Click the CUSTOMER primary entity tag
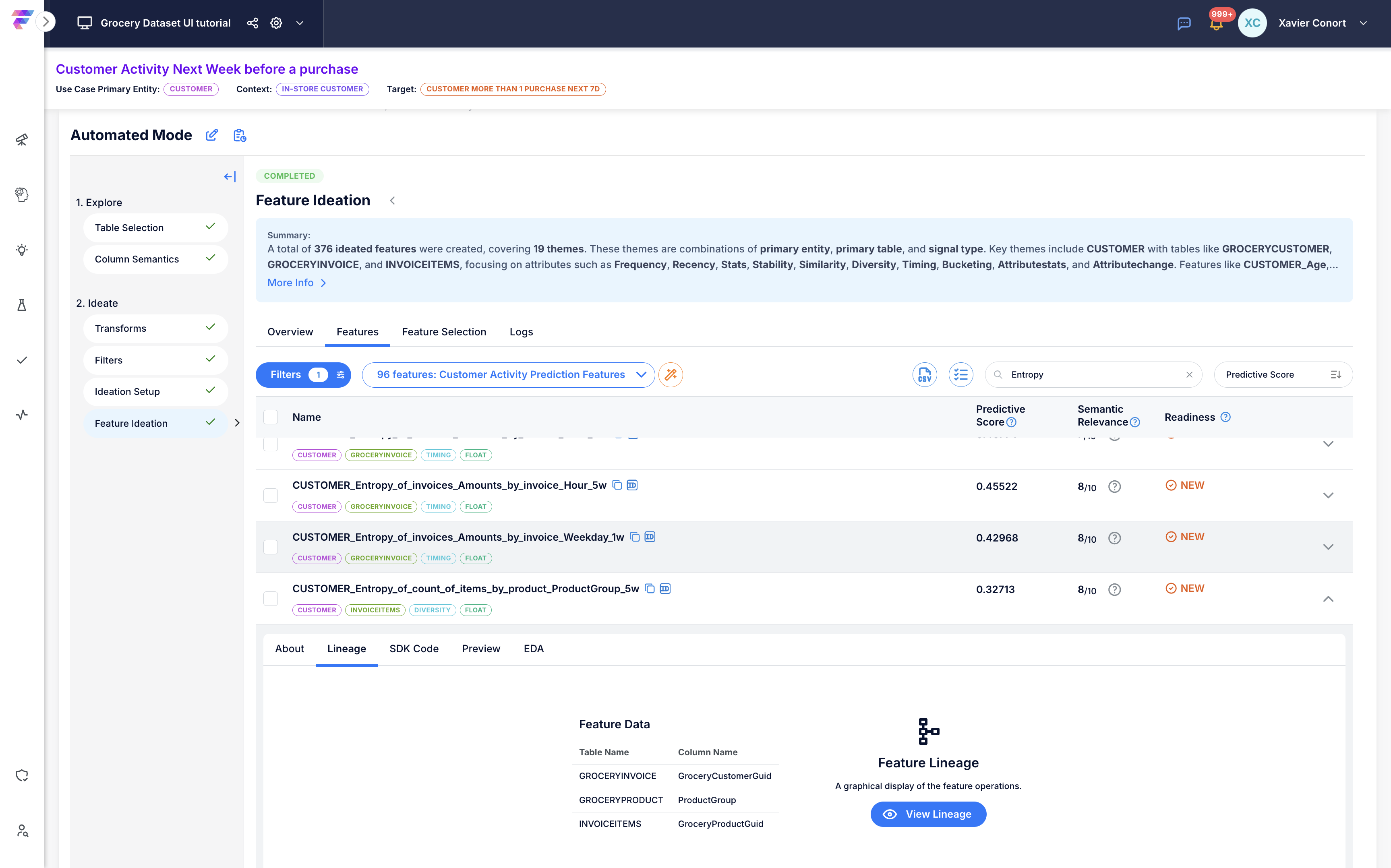The width and height of the screenshot is (1391, 868). (x=190, y=89)
